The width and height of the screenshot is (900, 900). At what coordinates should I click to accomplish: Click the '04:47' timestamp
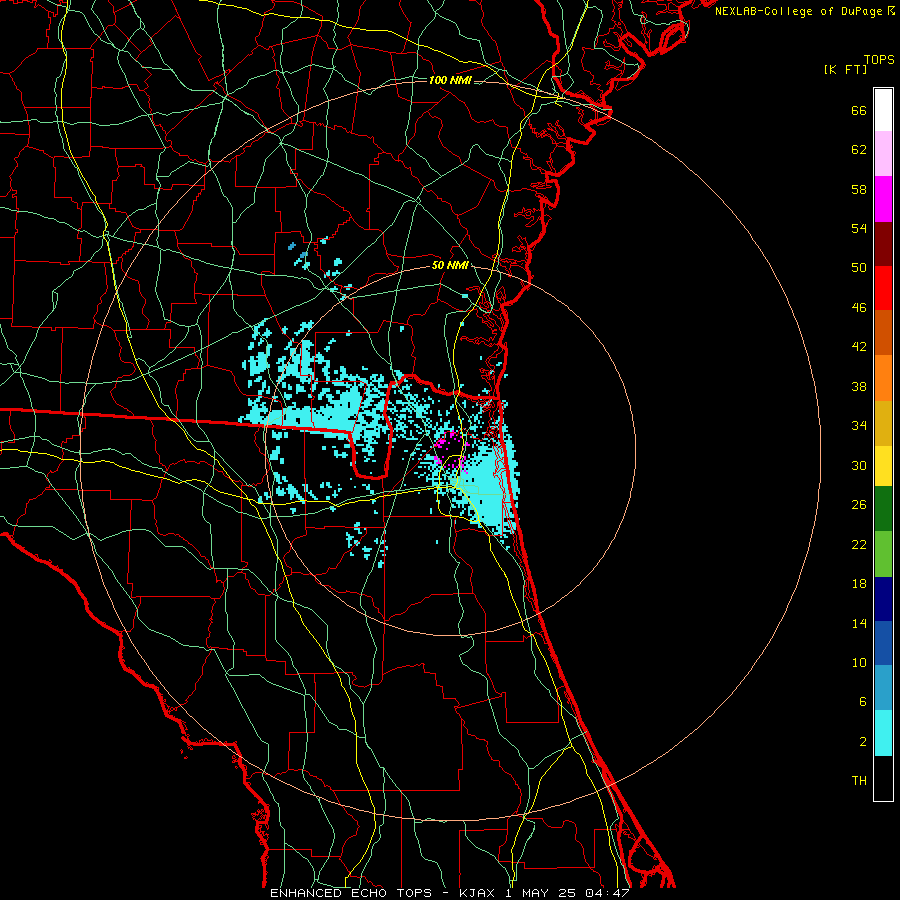coord(607,893)
